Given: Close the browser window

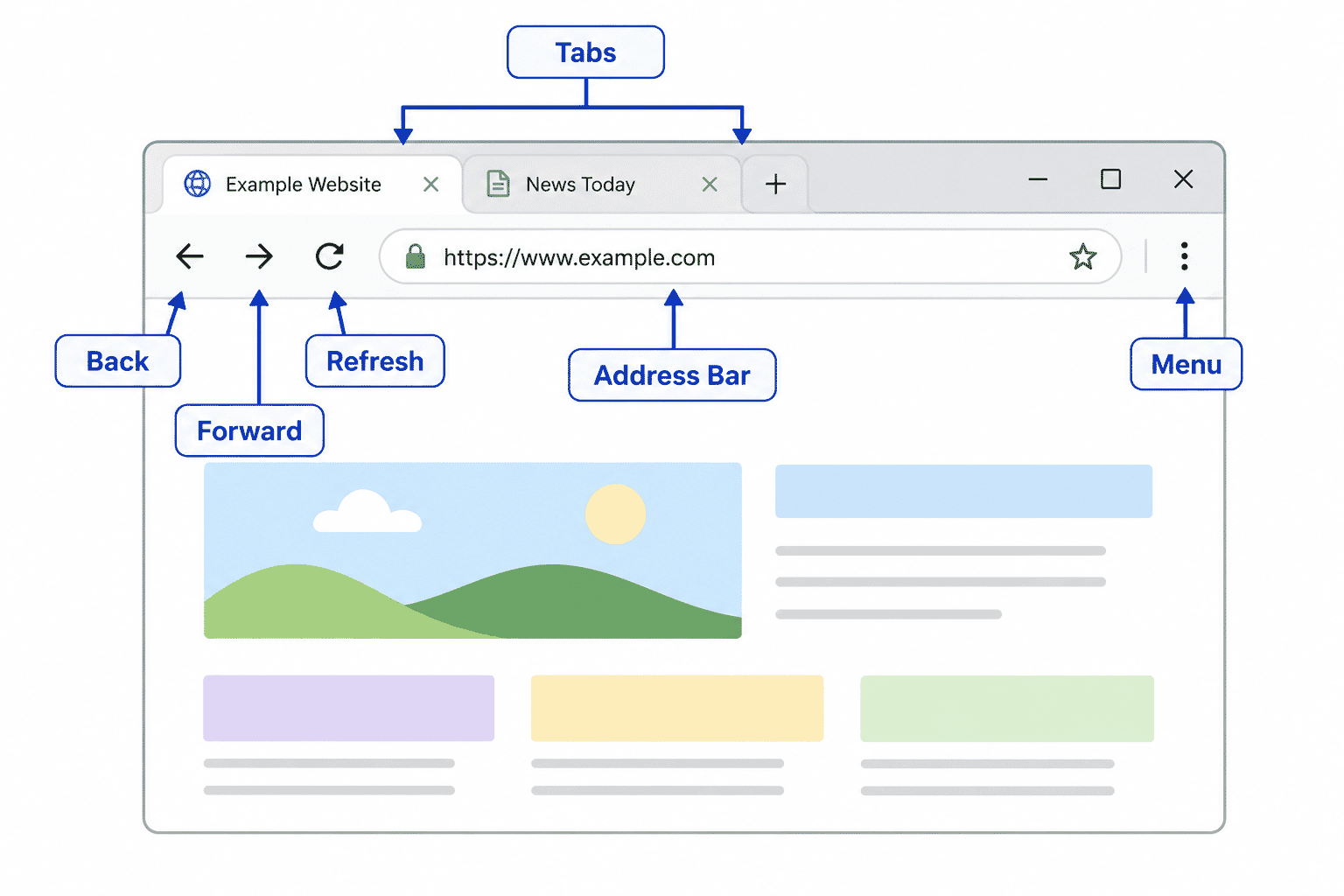Looking at the screenshot, I should pos(1184,179).
